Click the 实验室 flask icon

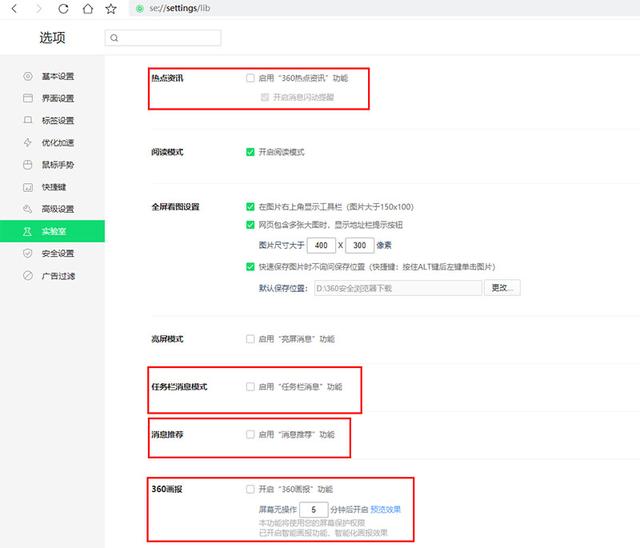coord(28,231)
